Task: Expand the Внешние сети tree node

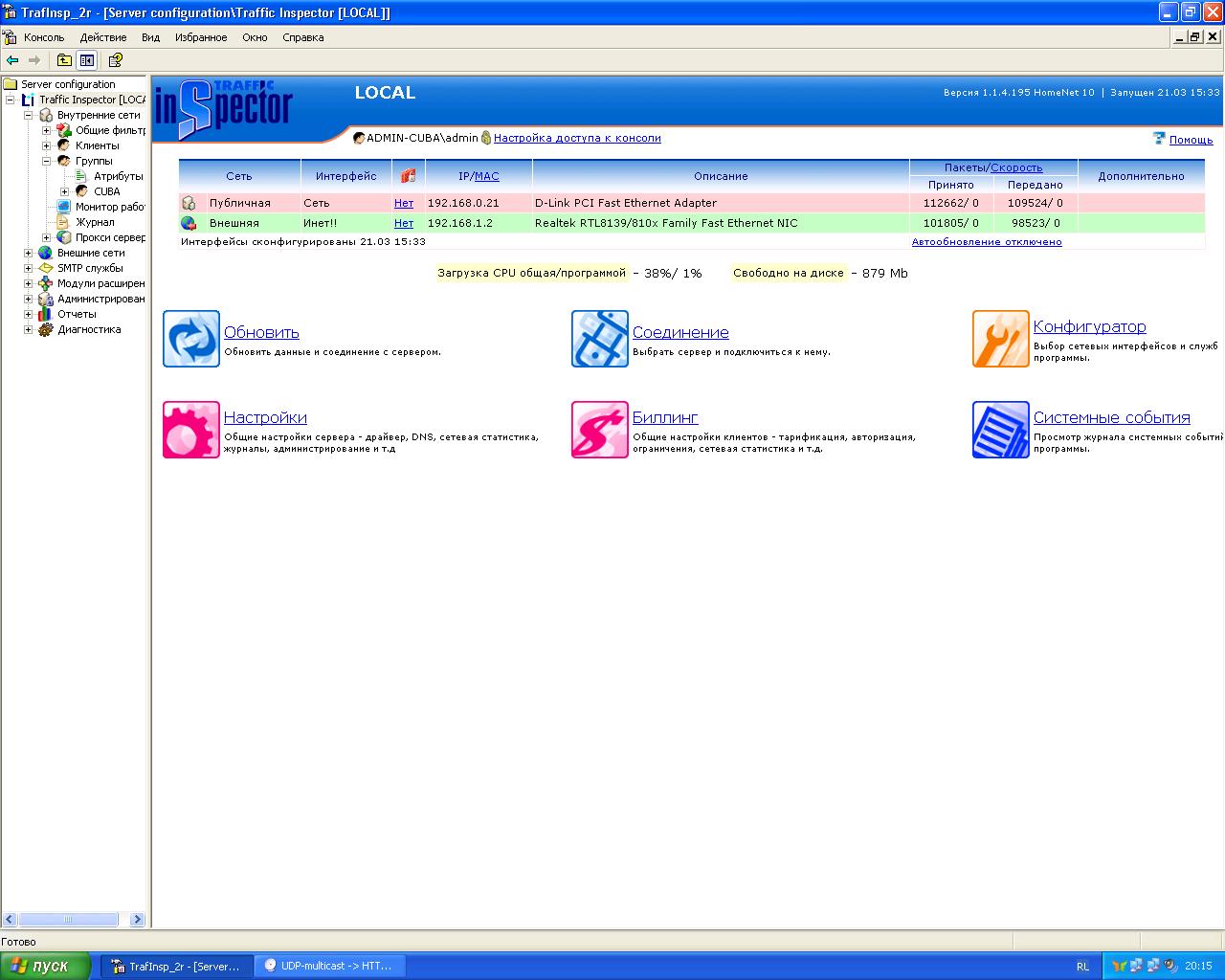Action: tap(28, 253)
